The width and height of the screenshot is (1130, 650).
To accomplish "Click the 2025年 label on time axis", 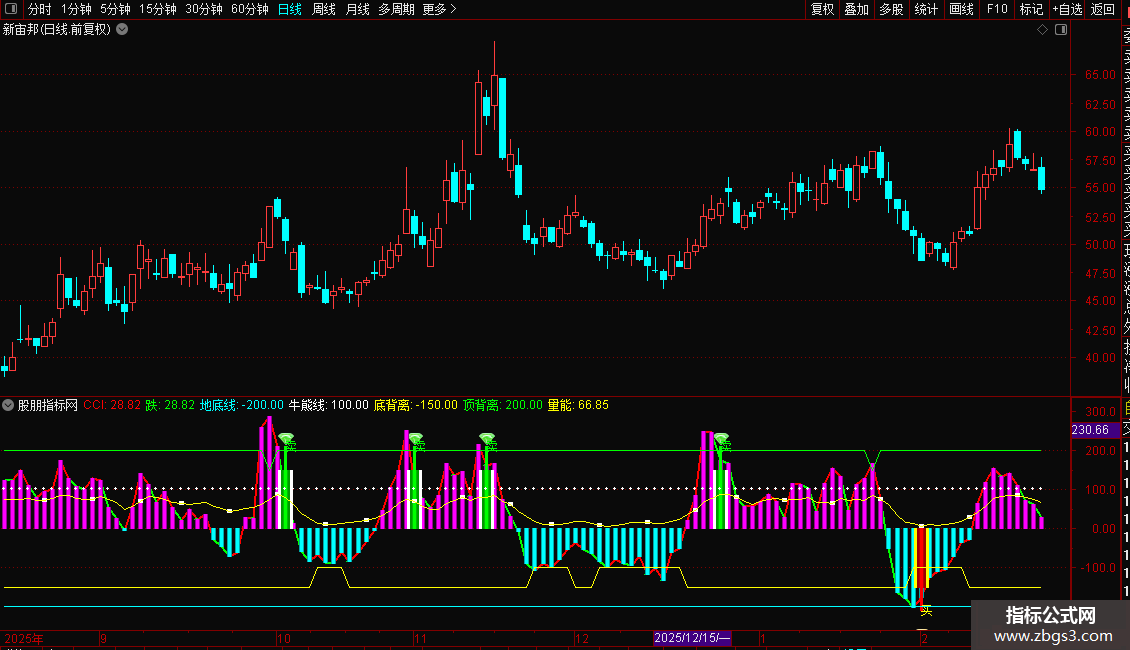I will coord(24,638).
